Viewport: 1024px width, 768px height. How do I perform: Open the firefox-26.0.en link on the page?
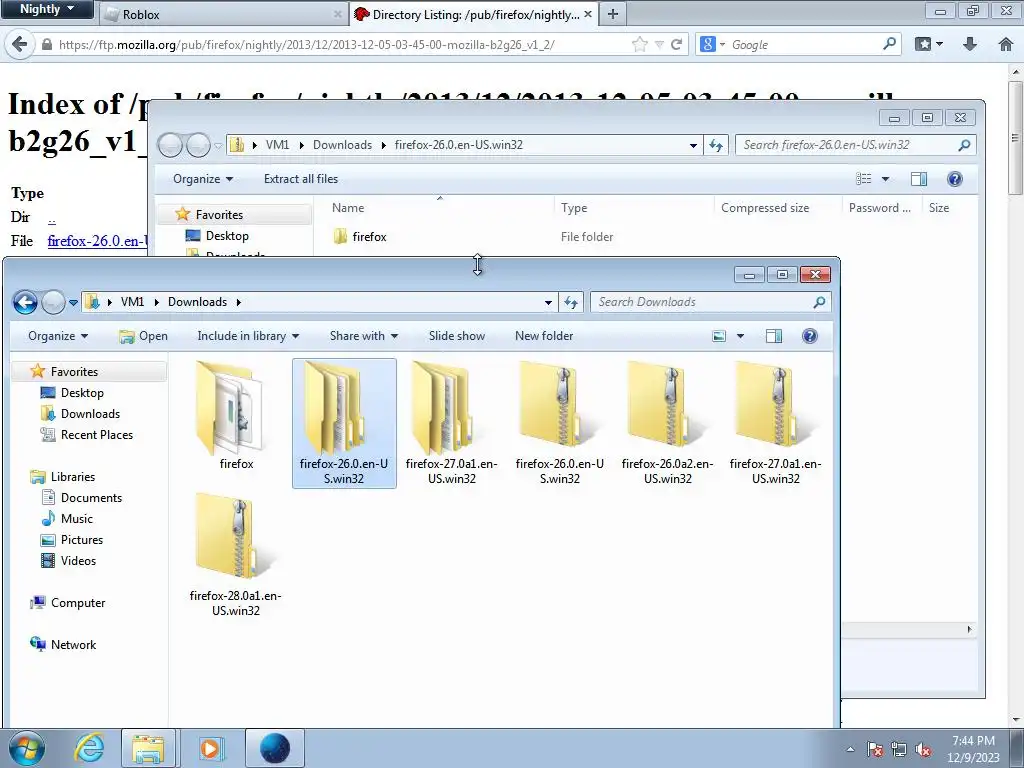pos(97,241)
